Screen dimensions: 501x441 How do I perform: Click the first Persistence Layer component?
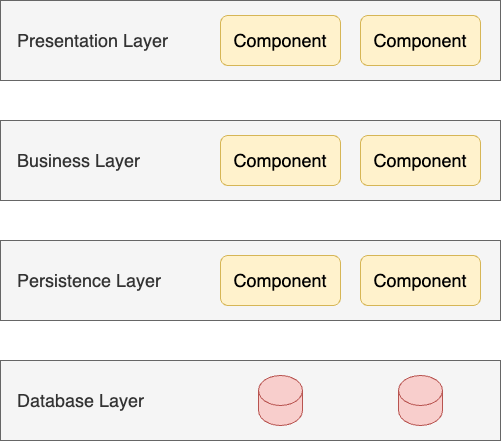[280, 280]
